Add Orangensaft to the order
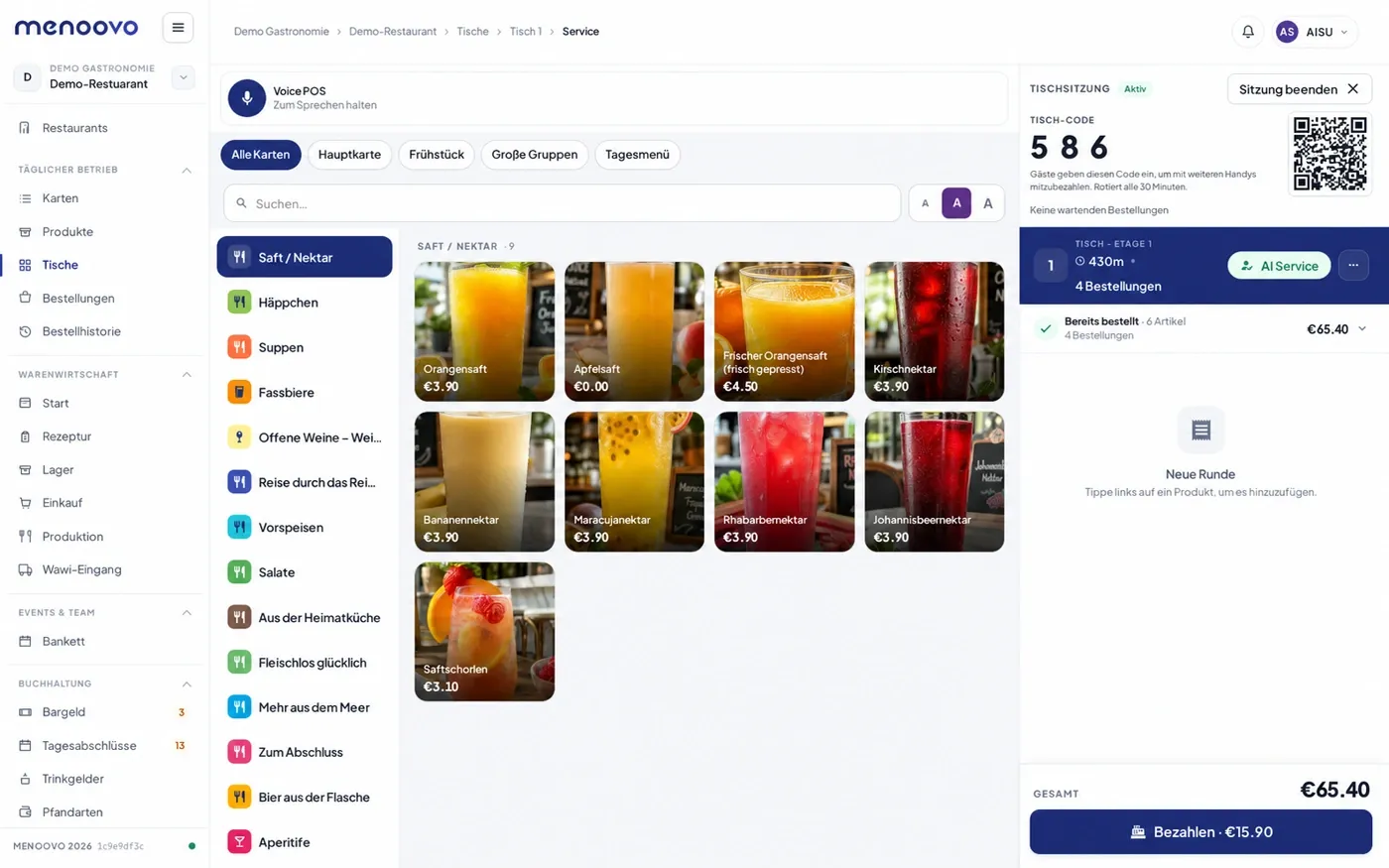Screen dimensions: 1389x868 484,331
